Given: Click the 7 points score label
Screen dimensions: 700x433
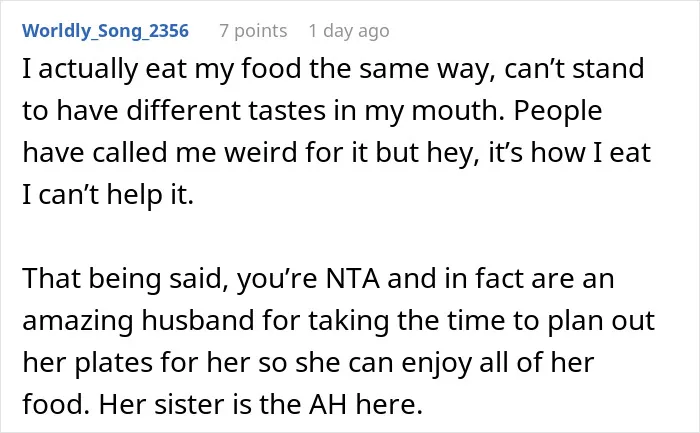Looking at the screenshot, I should coord(253,31).
